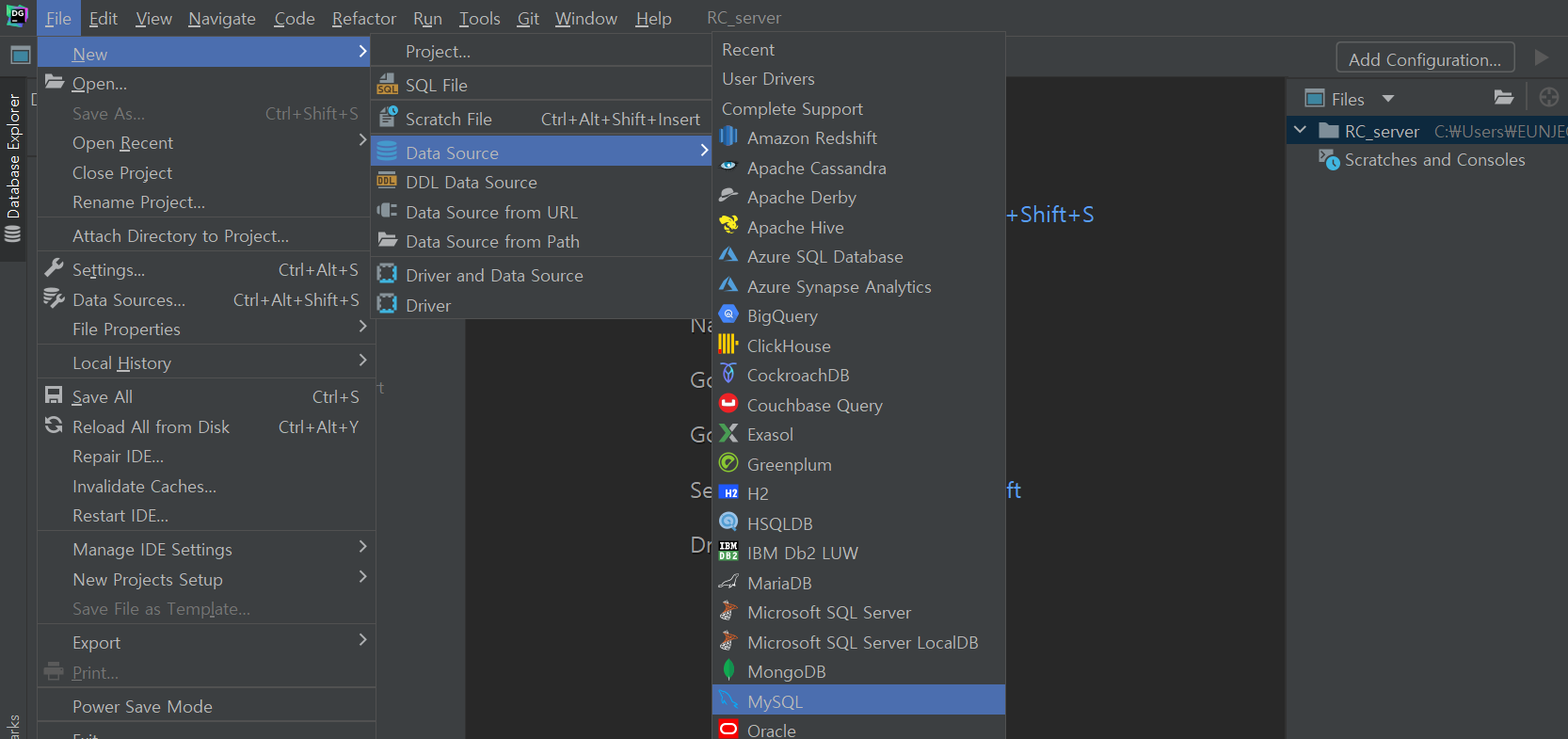This screenshot has width=1568, height=739.
Task: Click the Save All disk icon
Action: 54,395
